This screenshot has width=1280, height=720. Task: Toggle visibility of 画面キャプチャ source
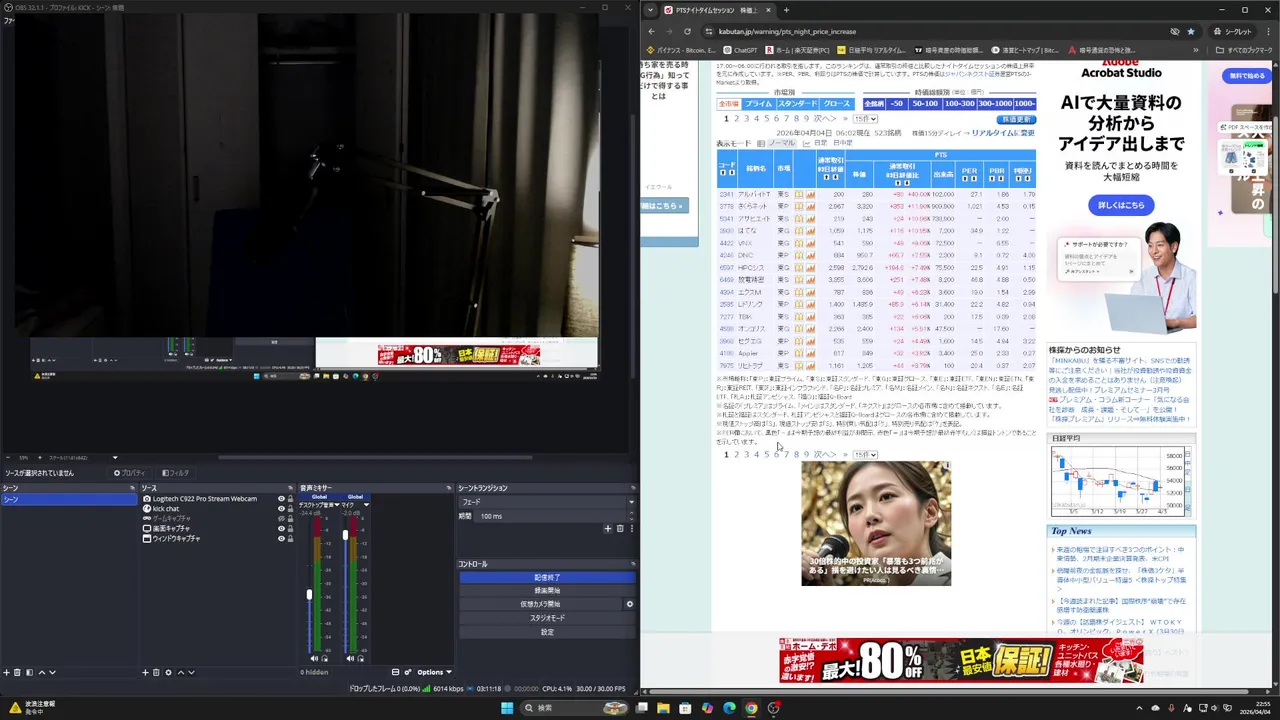(281, 528)
